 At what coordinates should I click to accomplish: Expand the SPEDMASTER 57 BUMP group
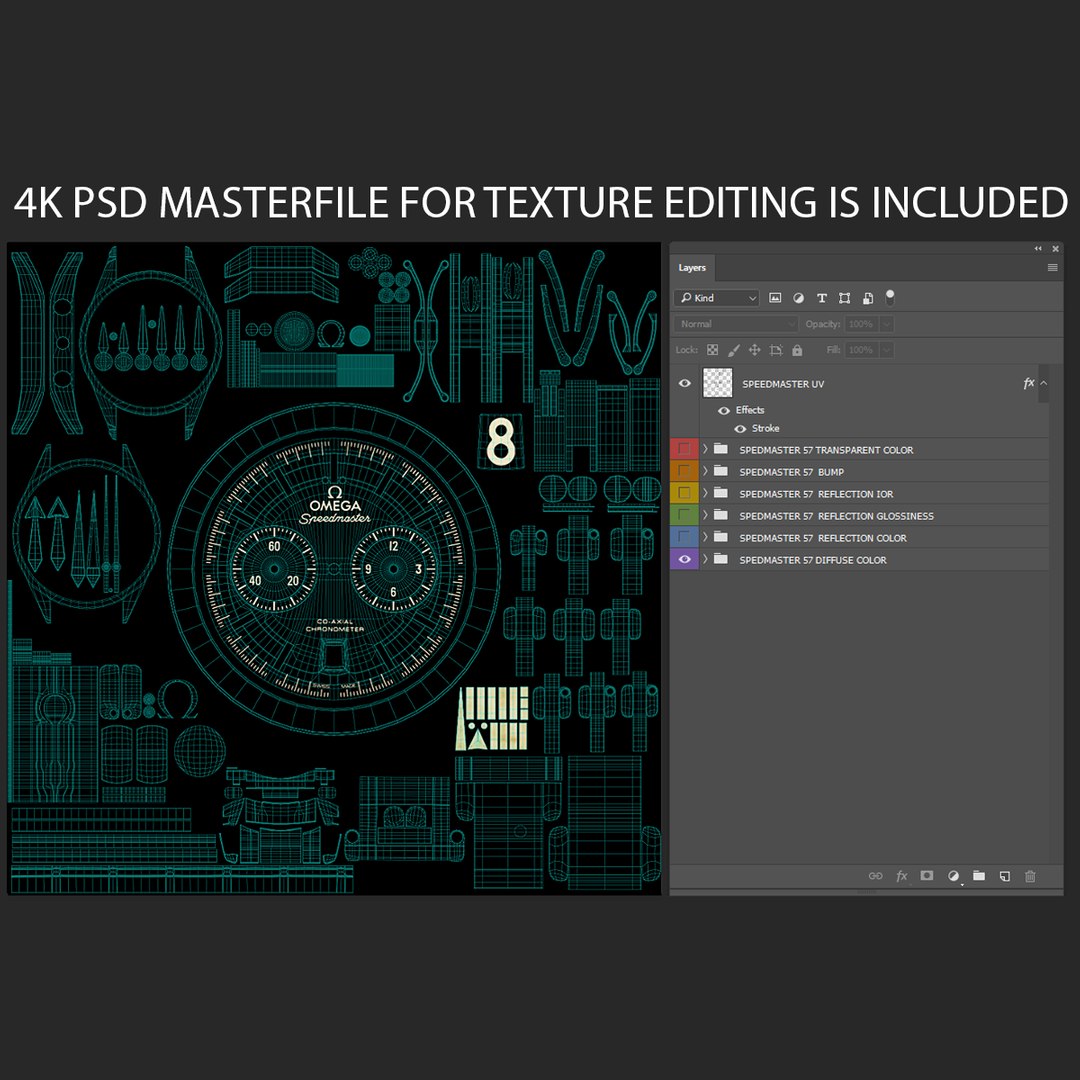click(x=705, y=471)
